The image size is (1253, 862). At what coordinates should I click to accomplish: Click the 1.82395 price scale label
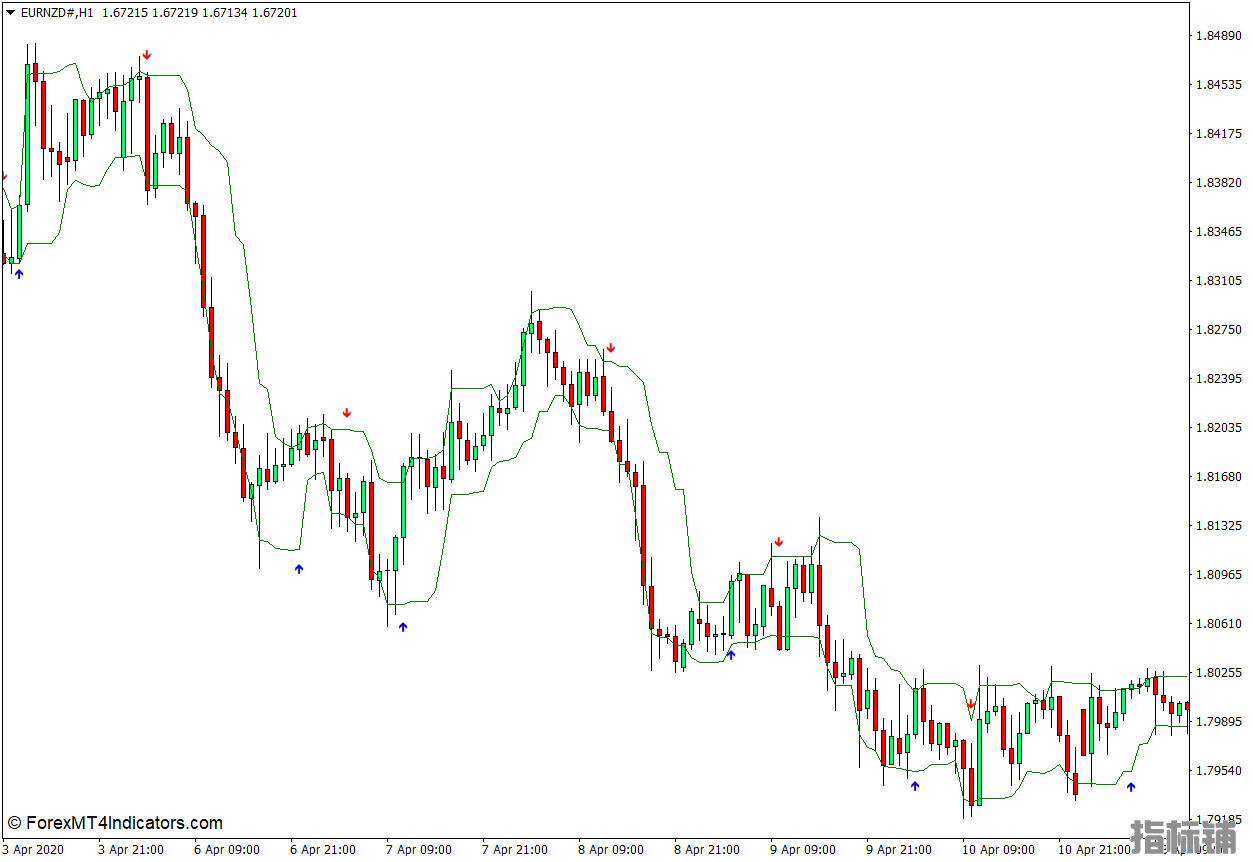tap(1219, 379)
